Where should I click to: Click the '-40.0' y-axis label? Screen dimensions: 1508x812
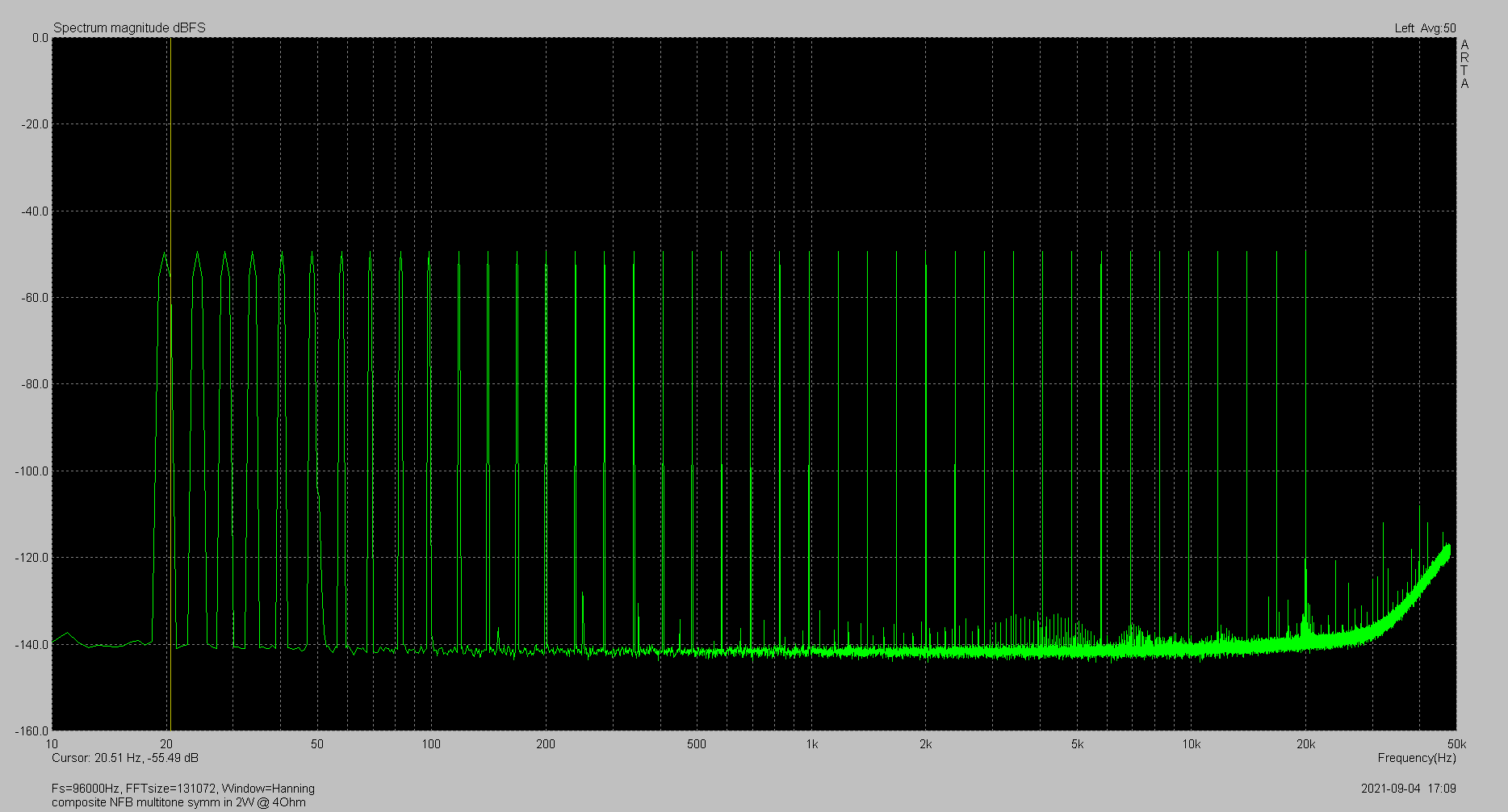click(36, 211)
